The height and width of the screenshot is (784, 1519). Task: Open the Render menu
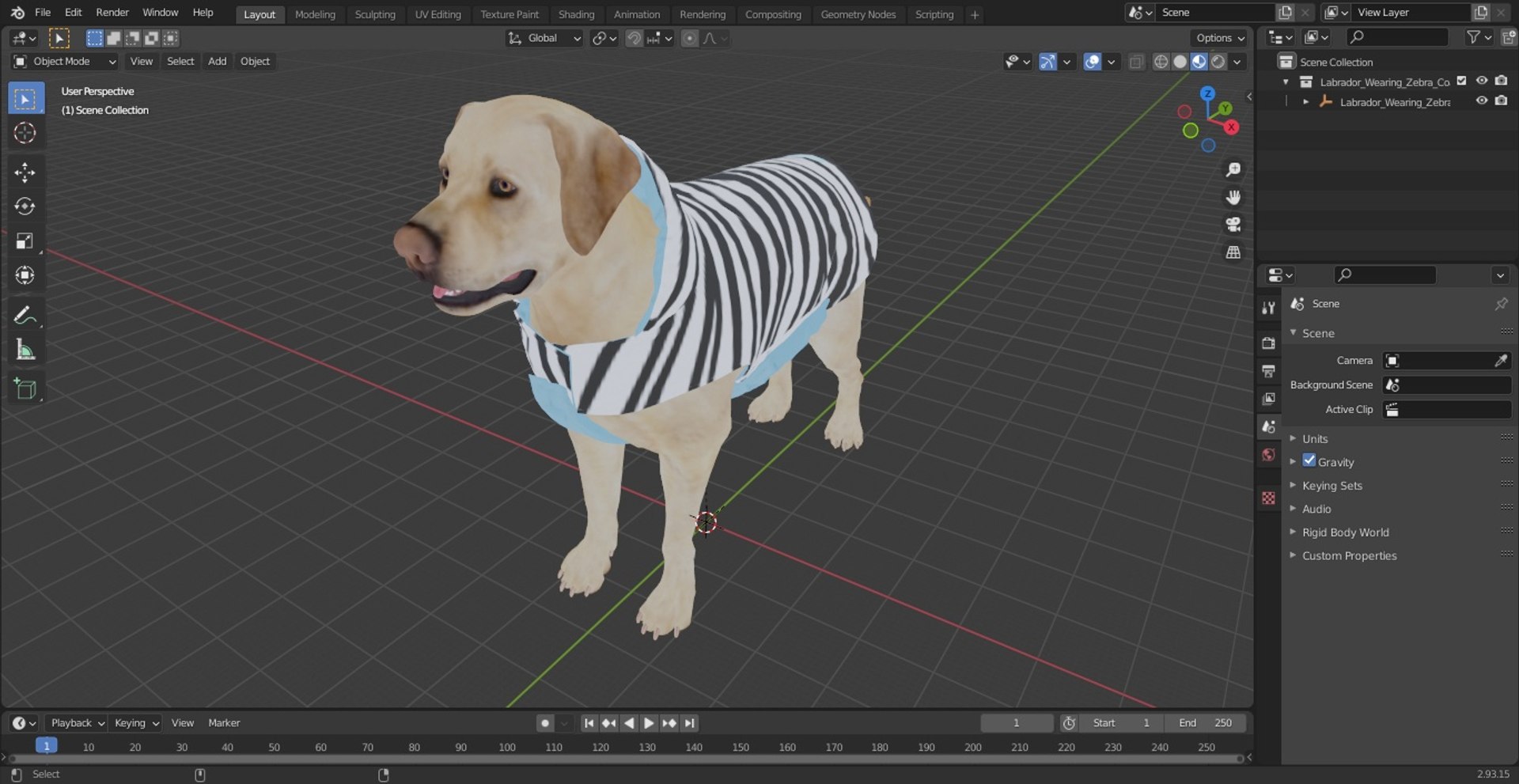click(x=112, y=13)
